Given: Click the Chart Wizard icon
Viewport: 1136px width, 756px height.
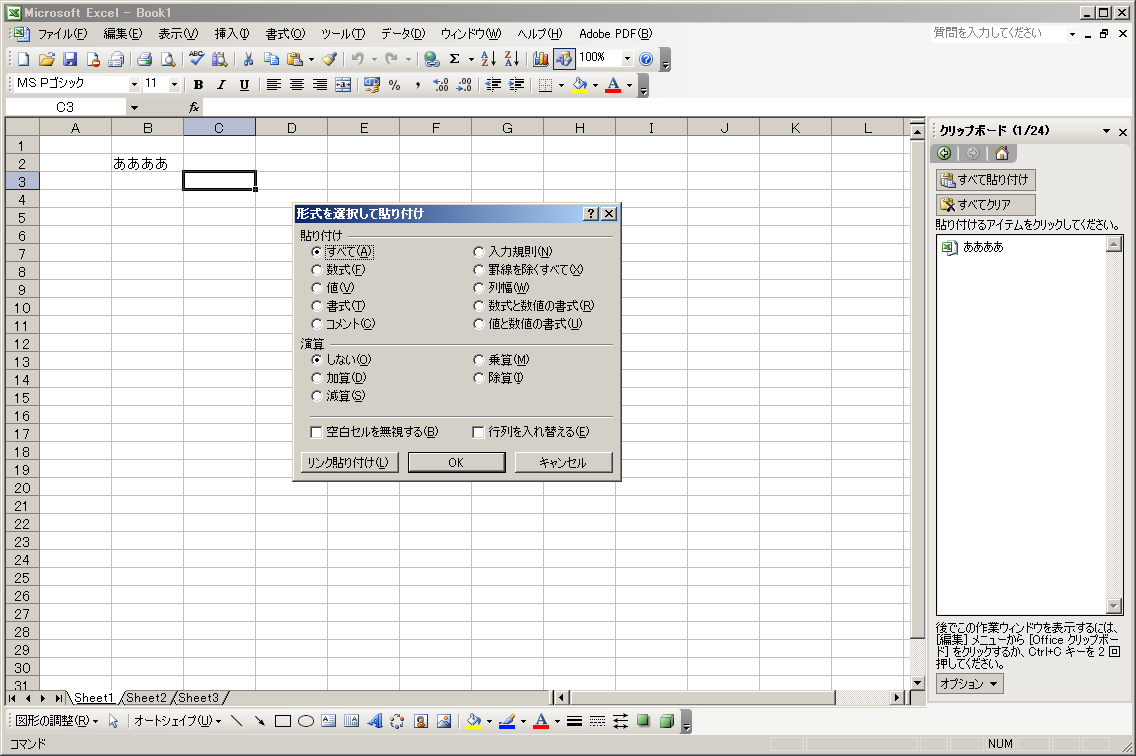Looking at the screenshot, I should 541,59.
